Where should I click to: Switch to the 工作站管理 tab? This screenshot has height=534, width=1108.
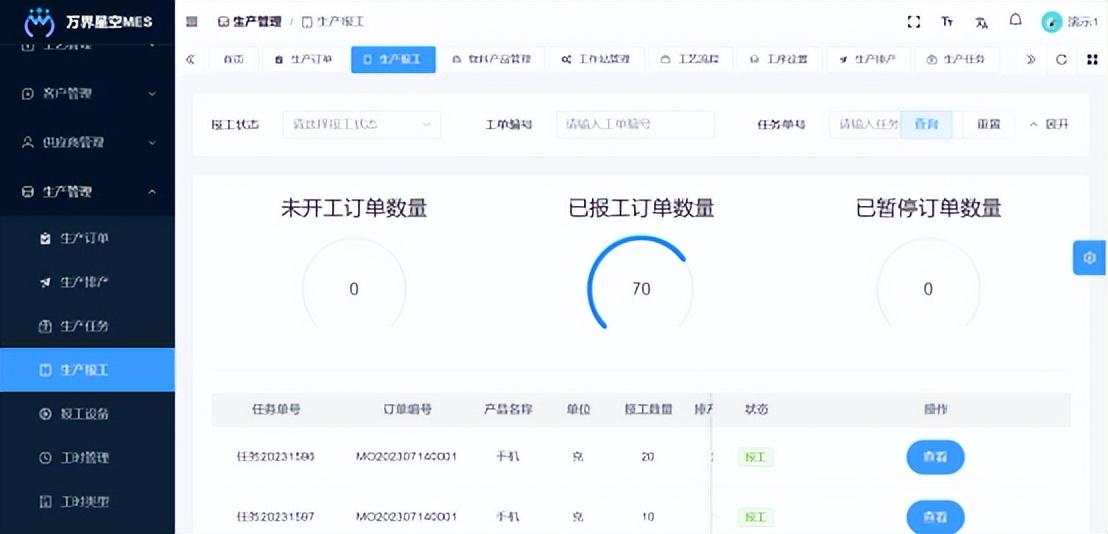coord(595,60)
